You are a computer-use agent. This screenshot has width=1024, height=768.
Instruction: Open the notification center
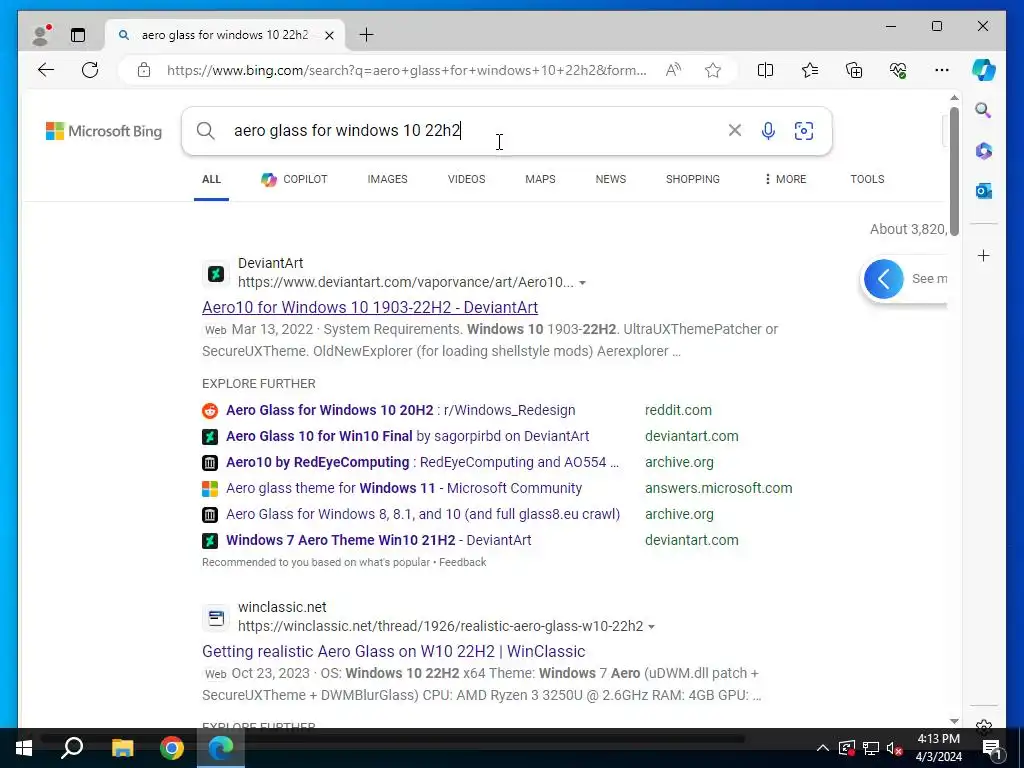pos(991,748)
